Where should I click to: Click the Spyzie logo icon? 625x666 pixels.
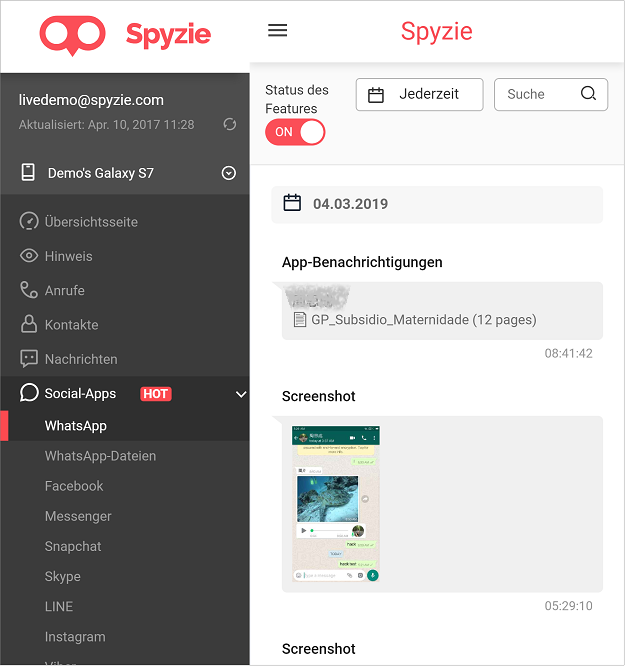click(73, 36)
